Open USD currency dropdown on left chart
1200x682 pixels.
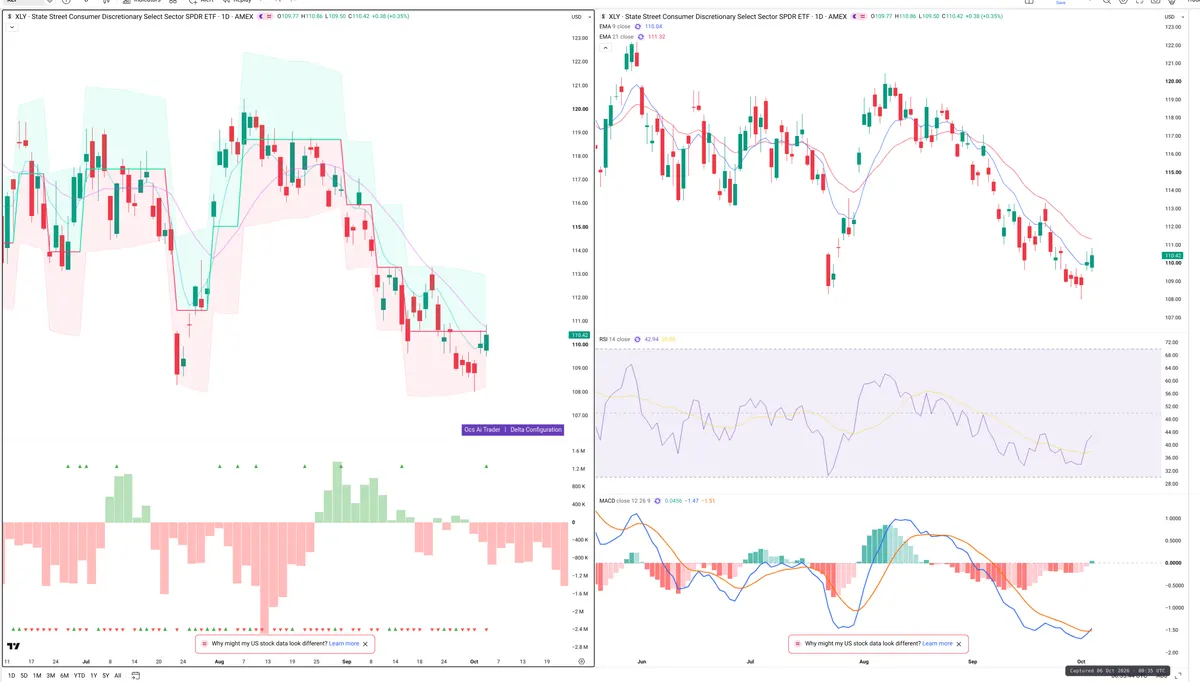click(x=578, y=17)
